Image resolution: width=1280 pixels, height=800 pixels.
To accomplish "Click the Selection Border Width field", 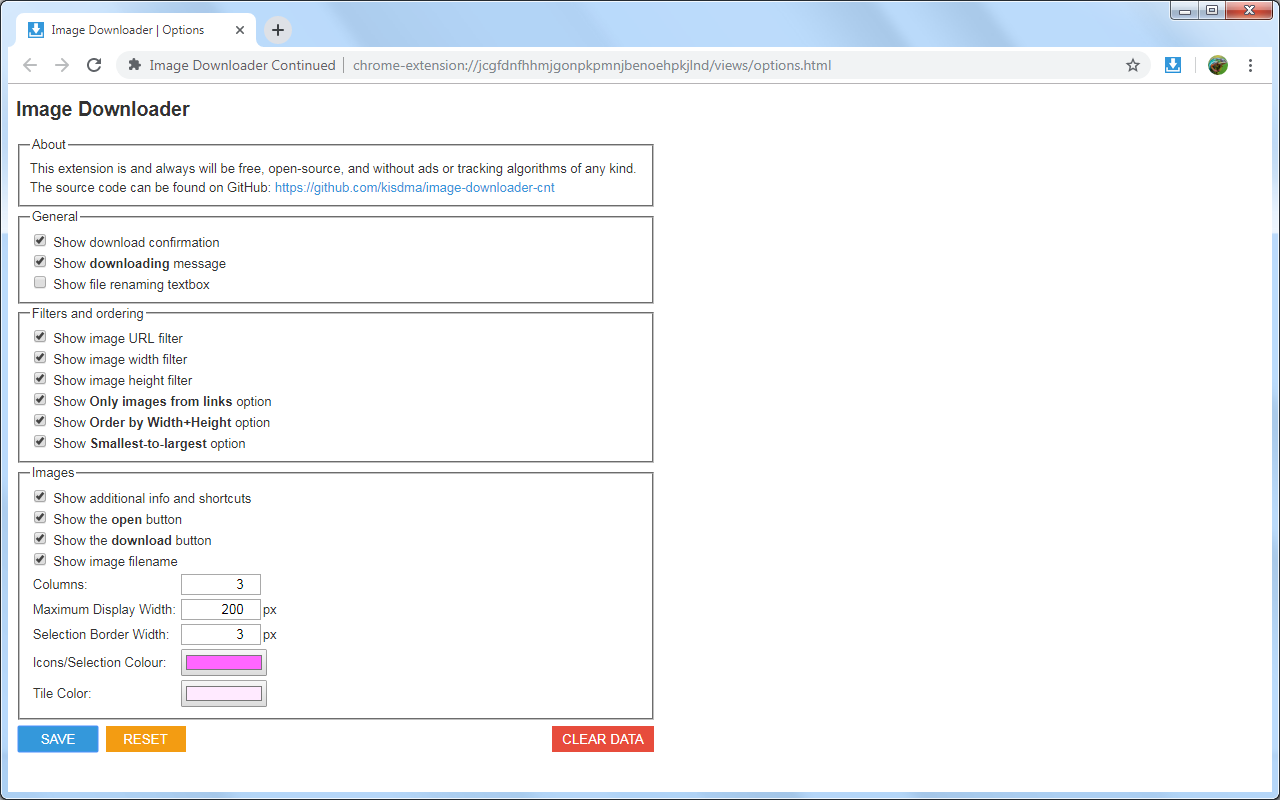I will tap(221, 634).
